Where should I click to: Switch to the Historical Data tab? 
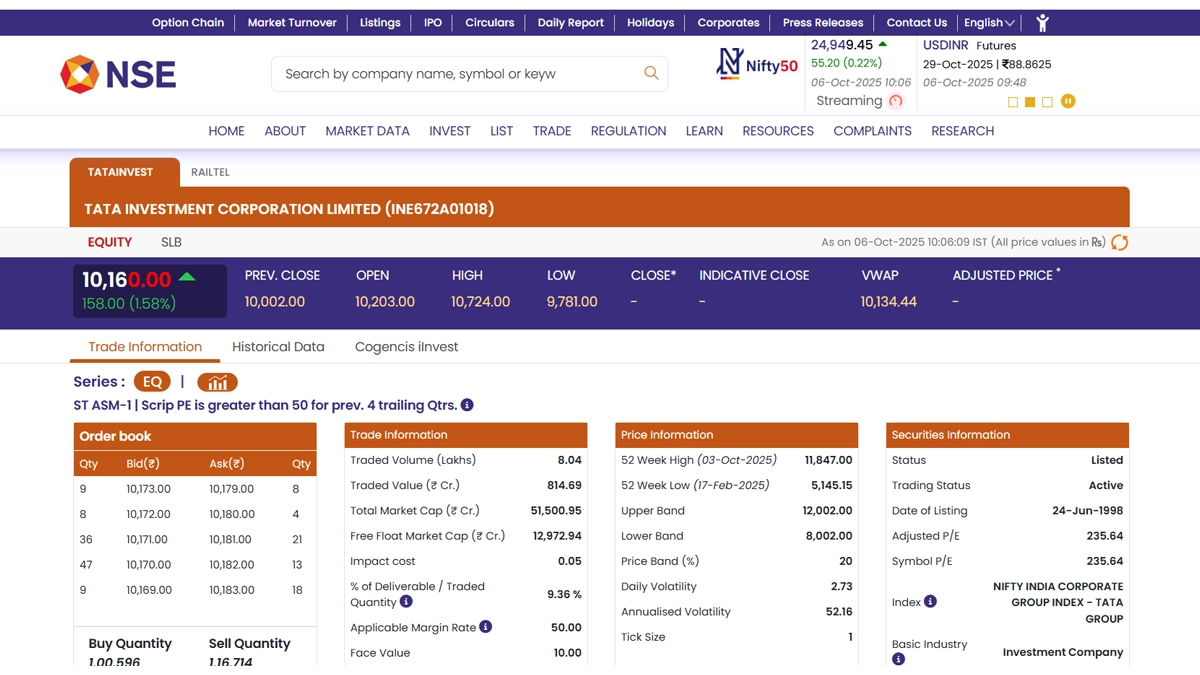coord(278,347)
